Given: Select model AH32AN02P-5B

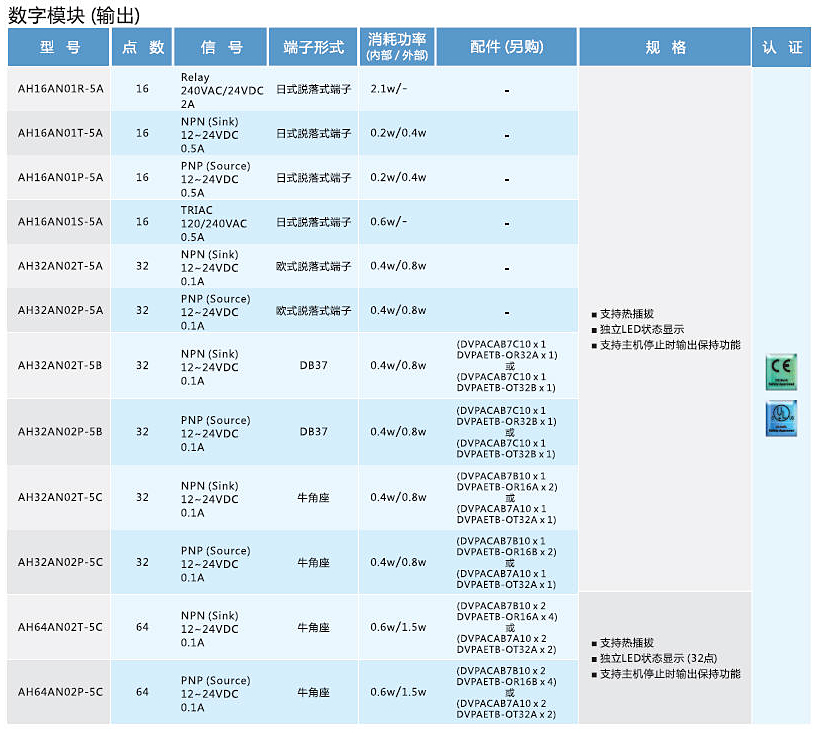Looking at the screenshot, I should point(61,432).
